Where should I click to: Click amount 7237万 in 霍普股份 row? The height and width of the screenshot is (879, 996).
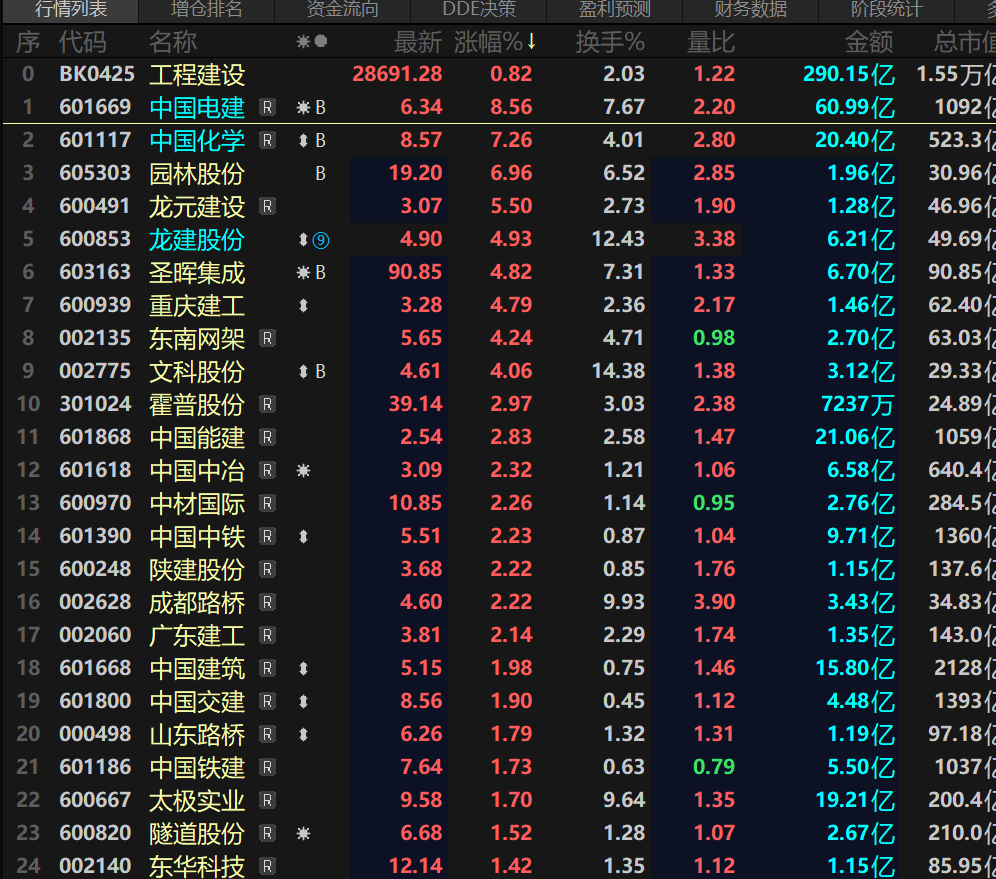857,405
